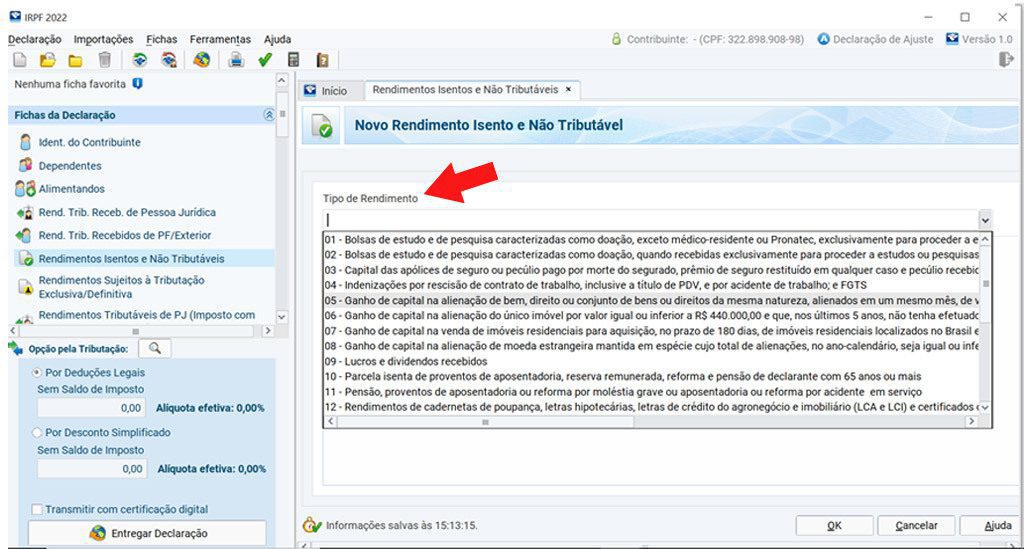Click the trash can delete icon

click(104, 60)
